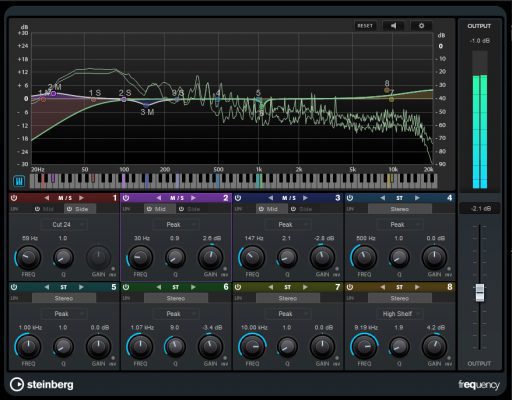This screenshot has width=512, height=400.
Task: Select band 3 Mid tab
Action: [272, 209]
